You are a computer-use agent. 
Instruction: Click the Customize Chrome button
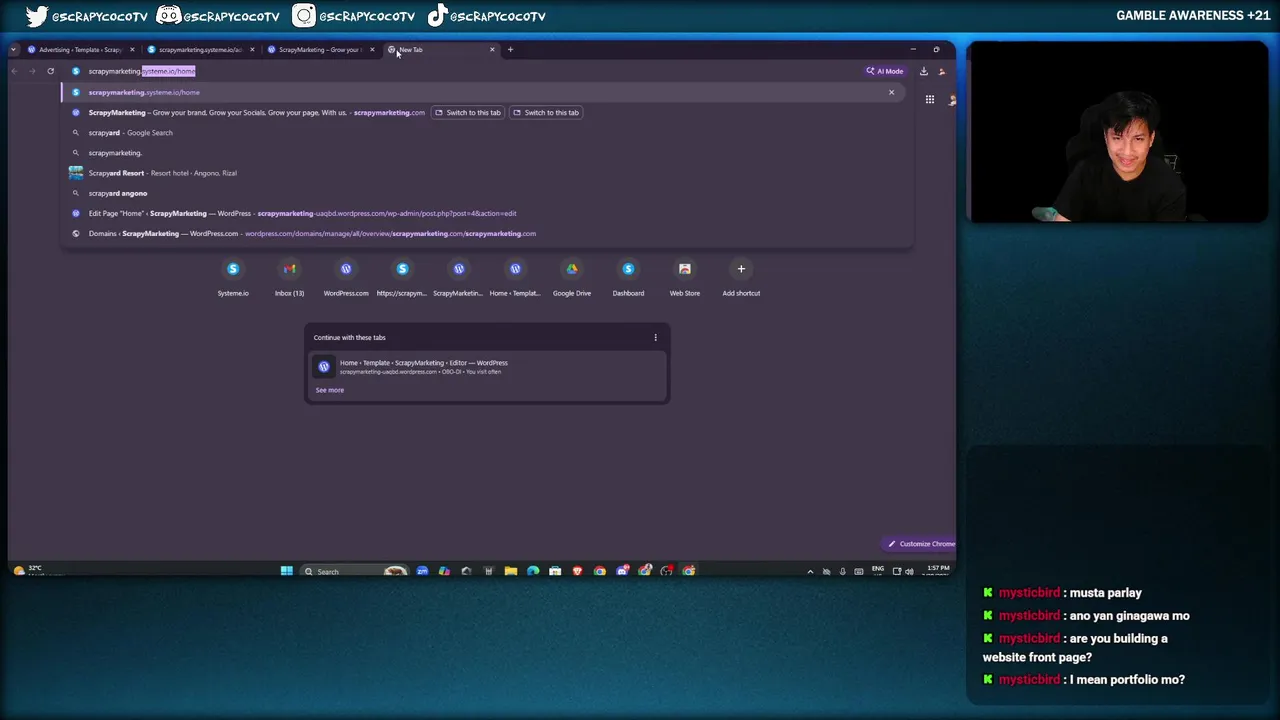[x=920, y=544]
